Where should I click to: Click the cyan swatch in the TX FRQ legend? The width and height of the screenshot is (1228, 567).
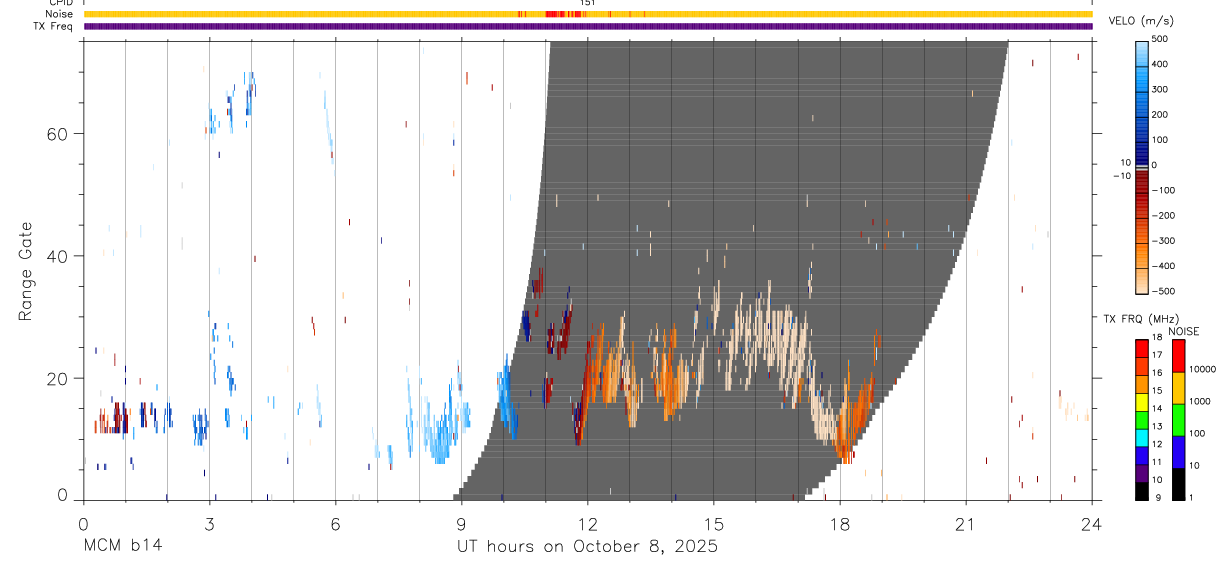coord(1142,438)
